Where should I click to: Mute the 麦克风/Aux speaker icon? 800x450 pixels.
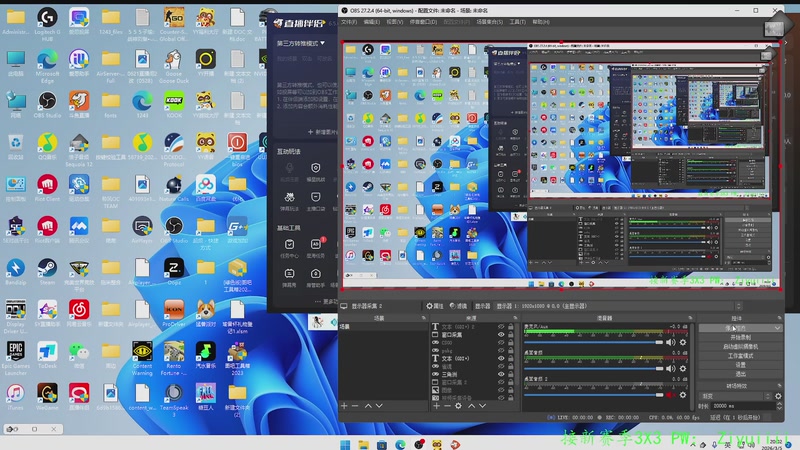pos(670,342)
